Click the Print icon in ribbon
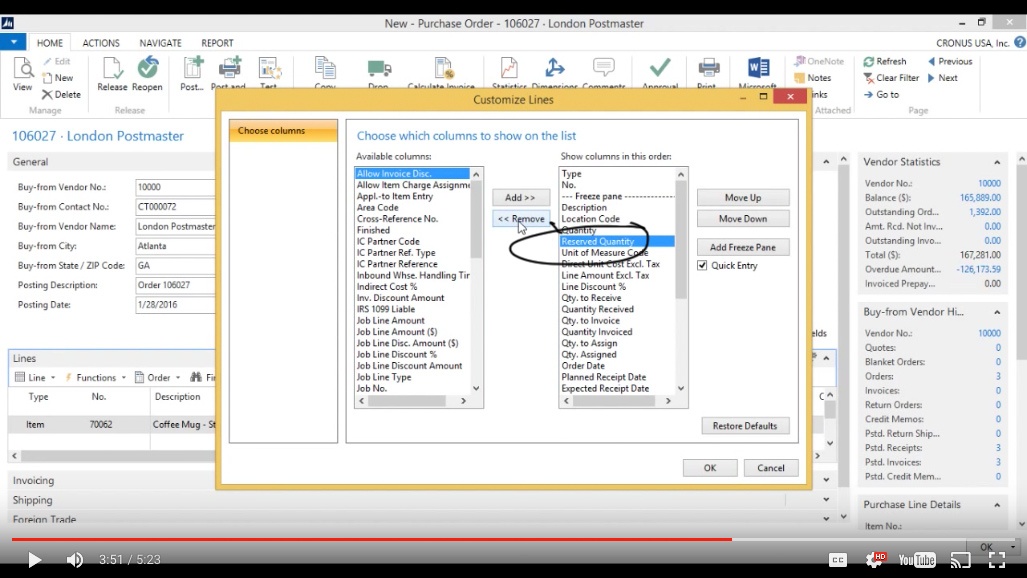 tap(708, 72)
